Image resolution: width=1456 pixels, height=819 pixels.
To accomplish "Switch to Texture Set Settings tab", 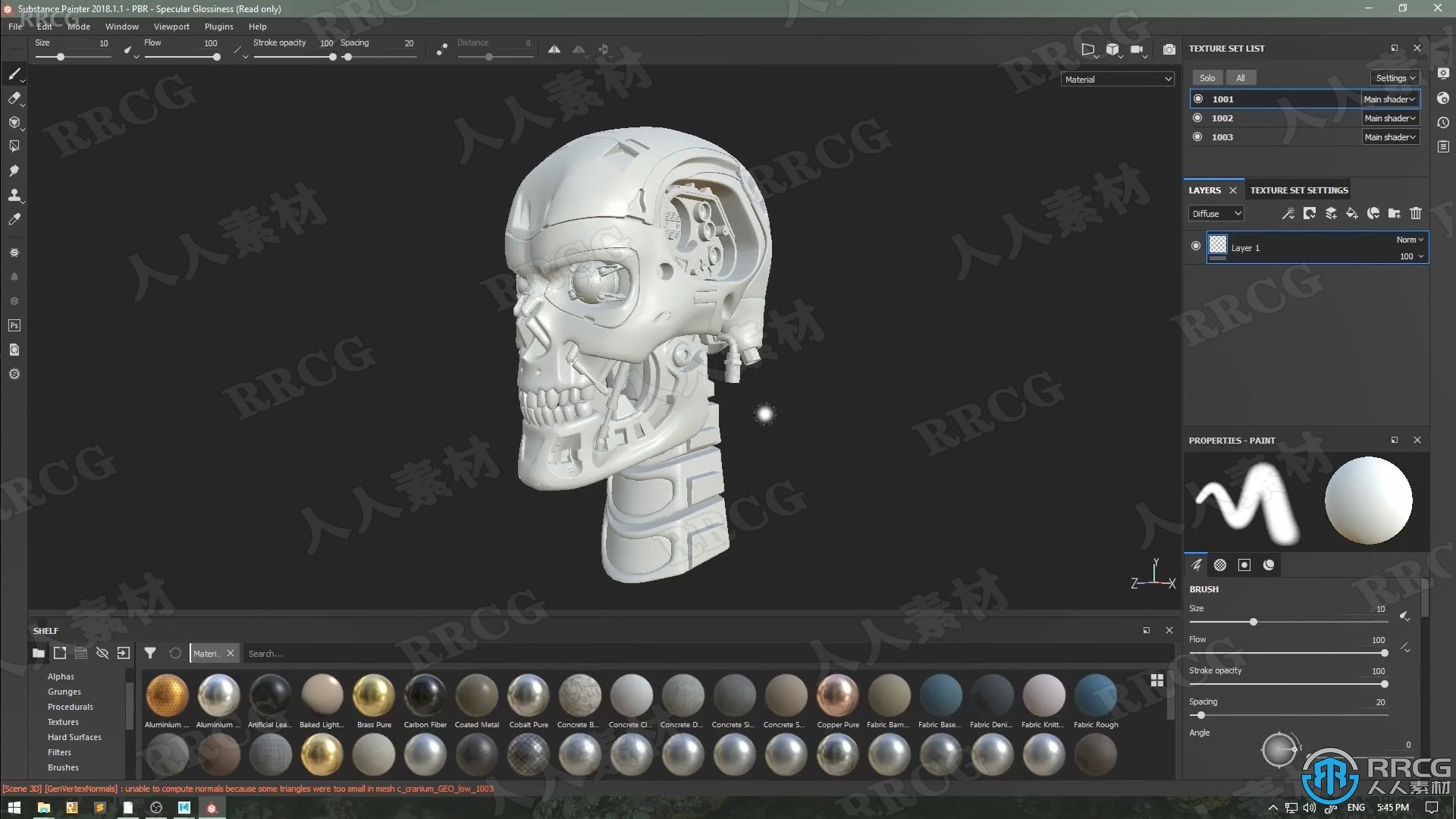I will pos(1299,190).
